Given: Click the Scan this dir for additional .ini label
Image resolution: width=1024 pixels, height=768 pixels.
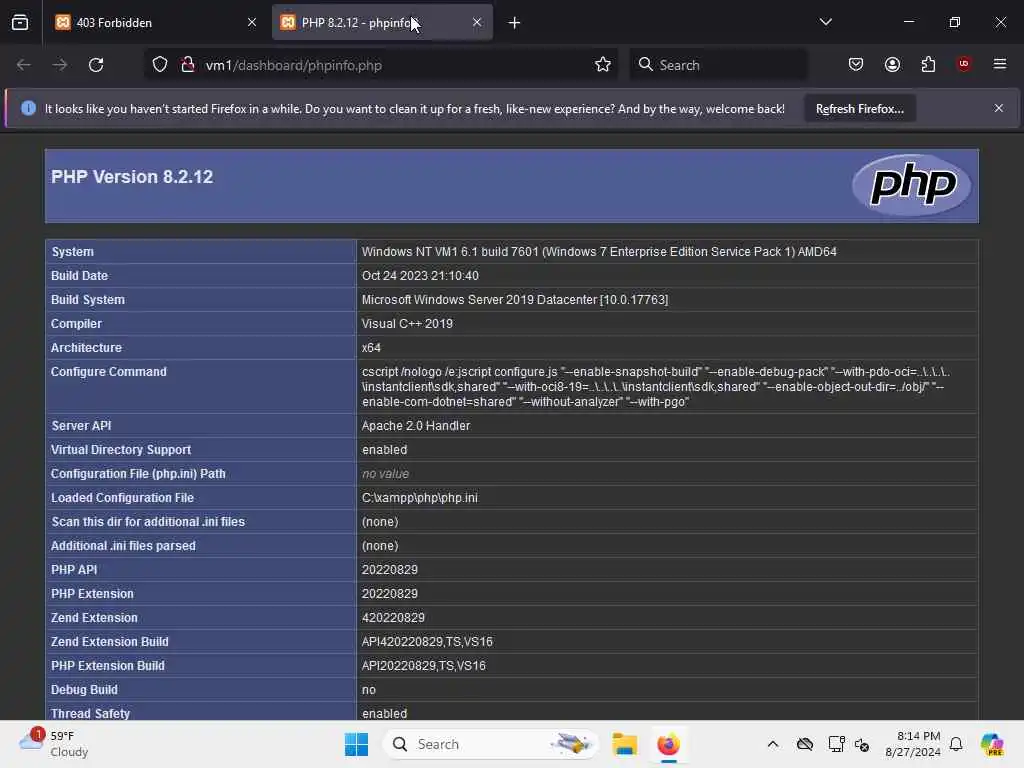Looking at the screenshot, I should pos(148,522).
